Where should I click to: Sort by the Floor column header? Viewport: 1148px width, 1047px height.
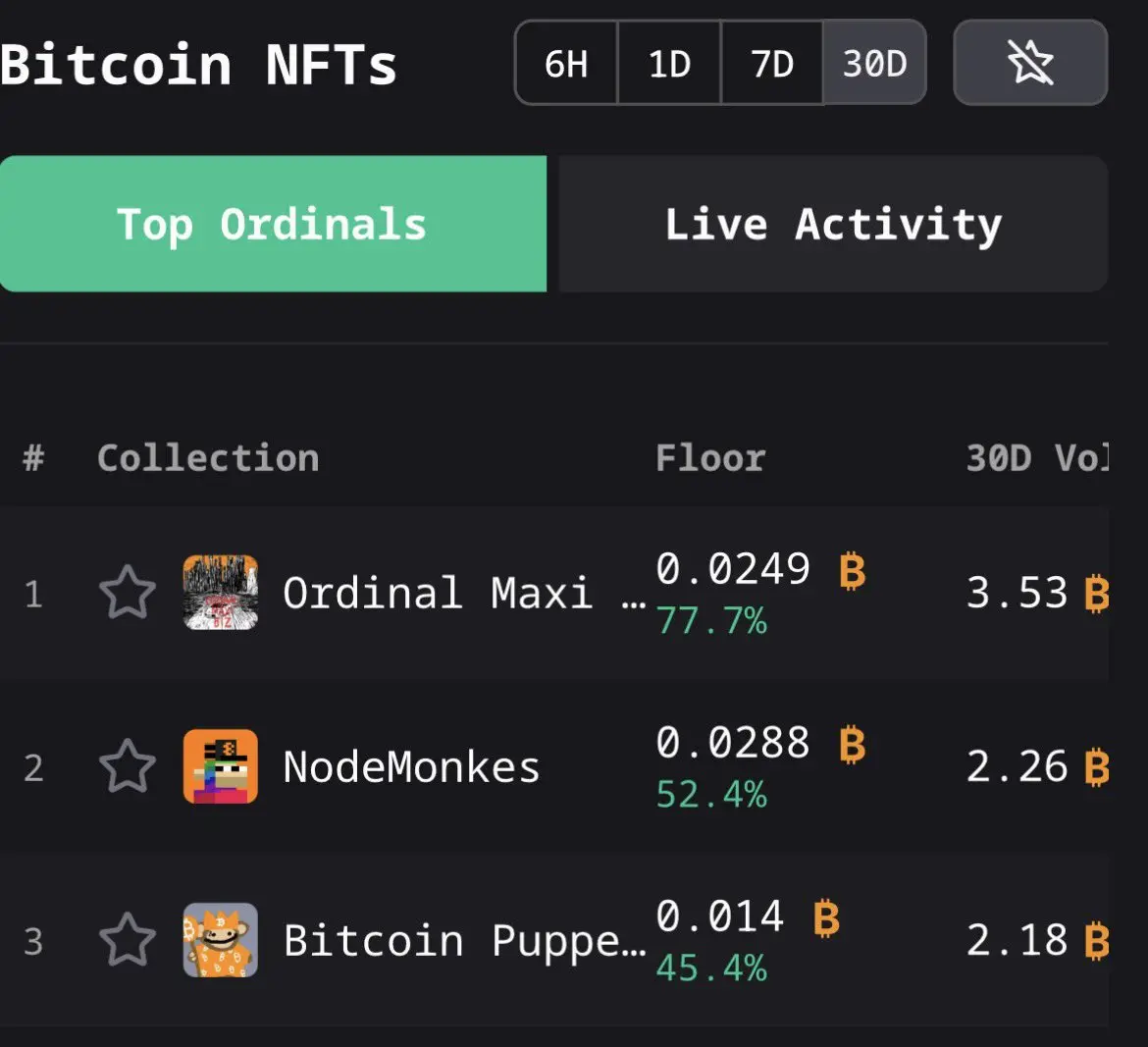tap(710, 457)
